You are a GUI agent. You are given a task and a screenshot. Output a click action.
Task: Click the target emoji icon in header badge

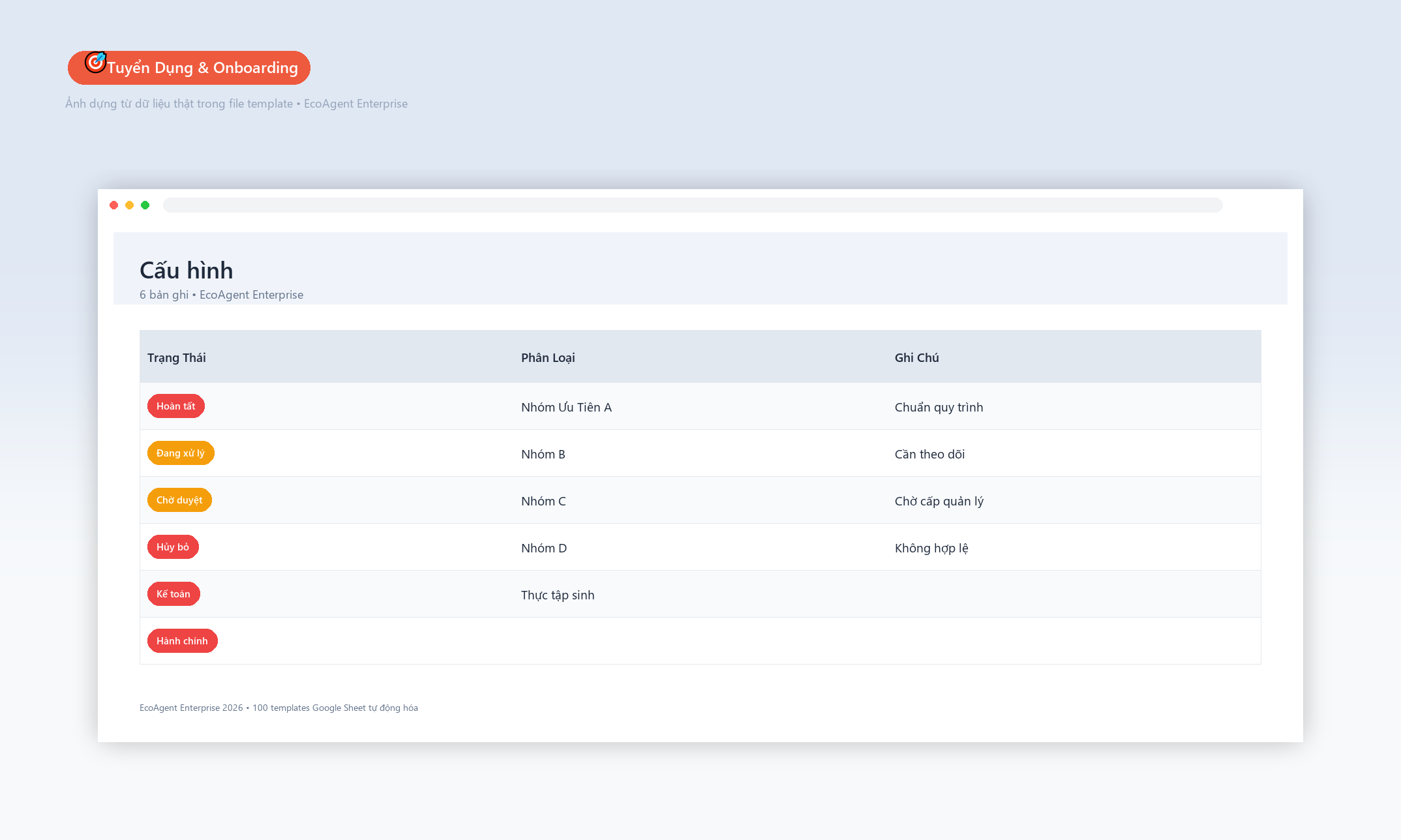[96, 62]
